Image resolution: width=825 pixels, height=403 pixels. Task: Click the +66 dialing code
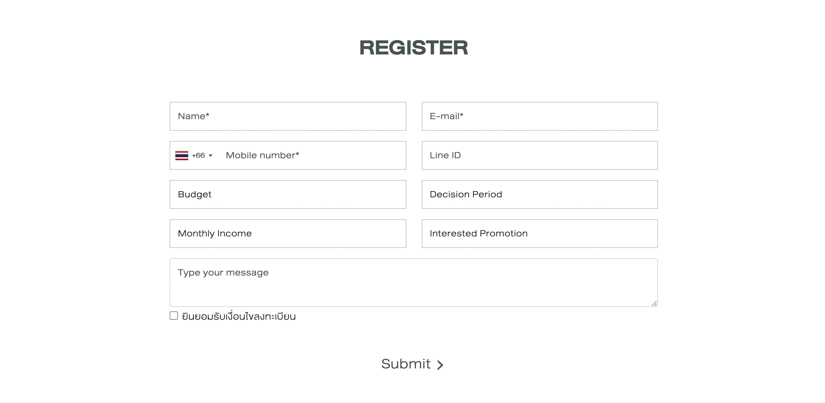point(198,155)
